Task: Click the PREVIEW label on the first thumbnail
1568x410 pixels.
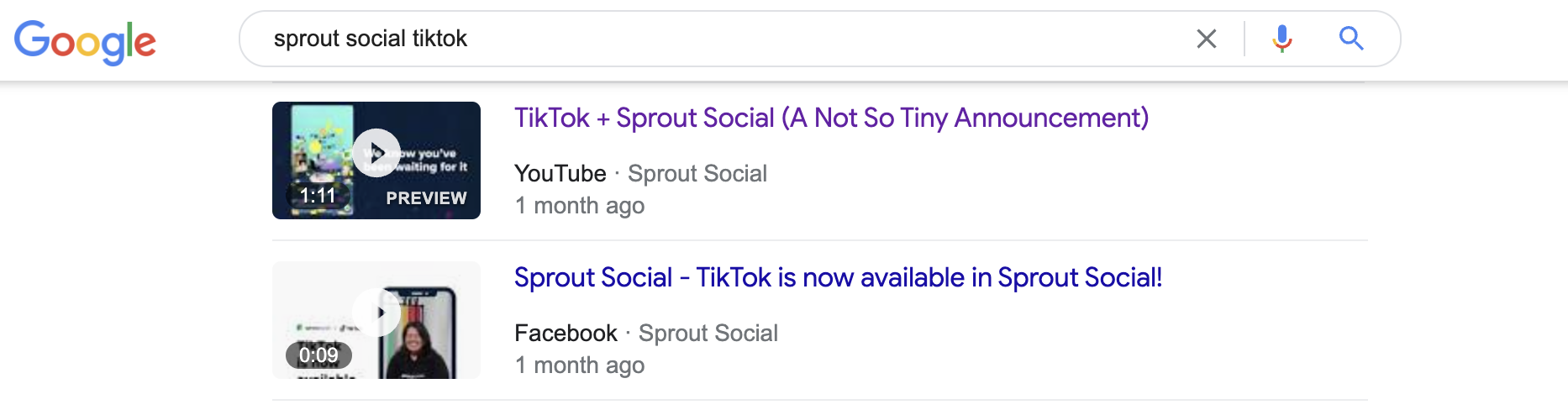Action: [x=426, y=198]
